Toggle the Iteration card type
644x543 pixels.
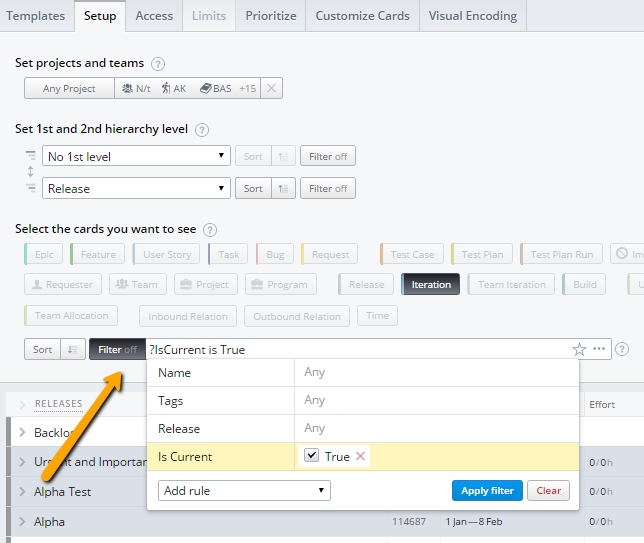[x=430, y=284]
